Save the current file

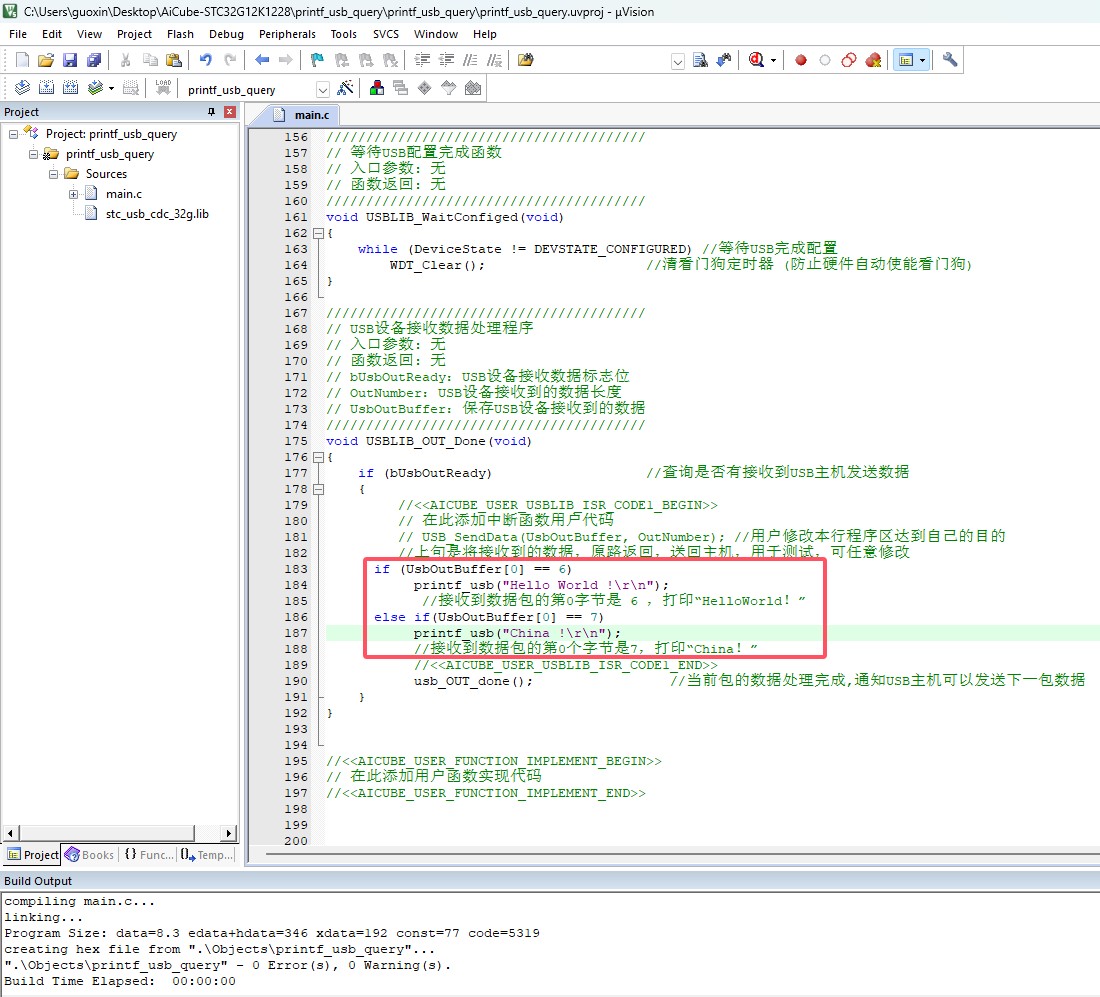point(69,60)
